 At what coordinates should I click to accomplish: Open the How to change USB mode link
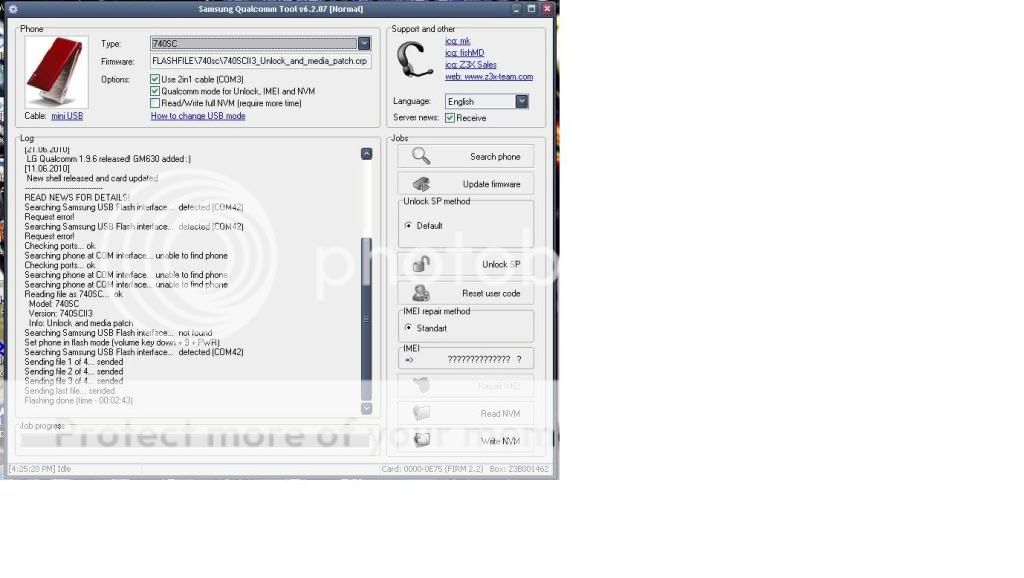coord(198,116)
